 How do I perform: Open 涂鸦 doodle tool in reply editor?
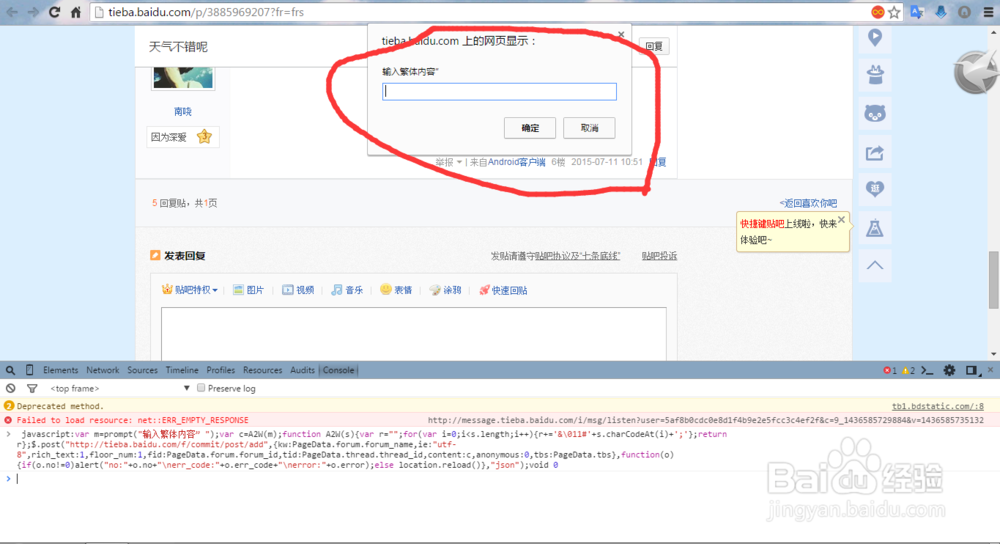pyautogui.click(x=445, y=290)
